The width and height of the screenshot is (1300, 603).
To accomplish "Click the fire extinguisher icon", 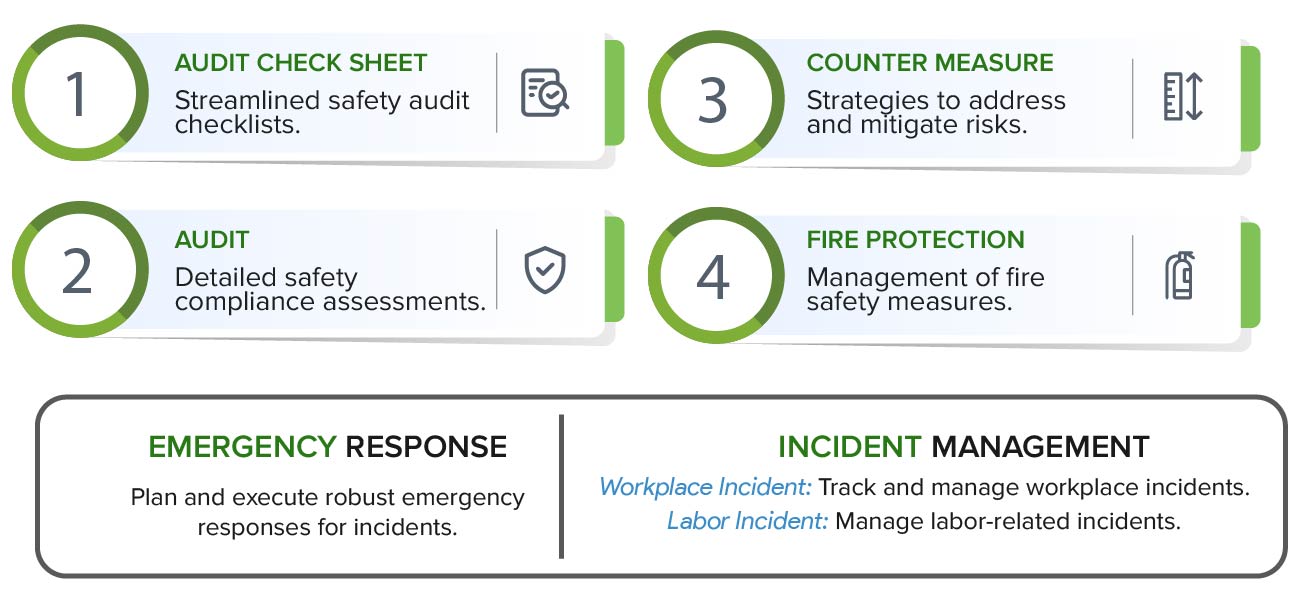I will click(1180, 277).
